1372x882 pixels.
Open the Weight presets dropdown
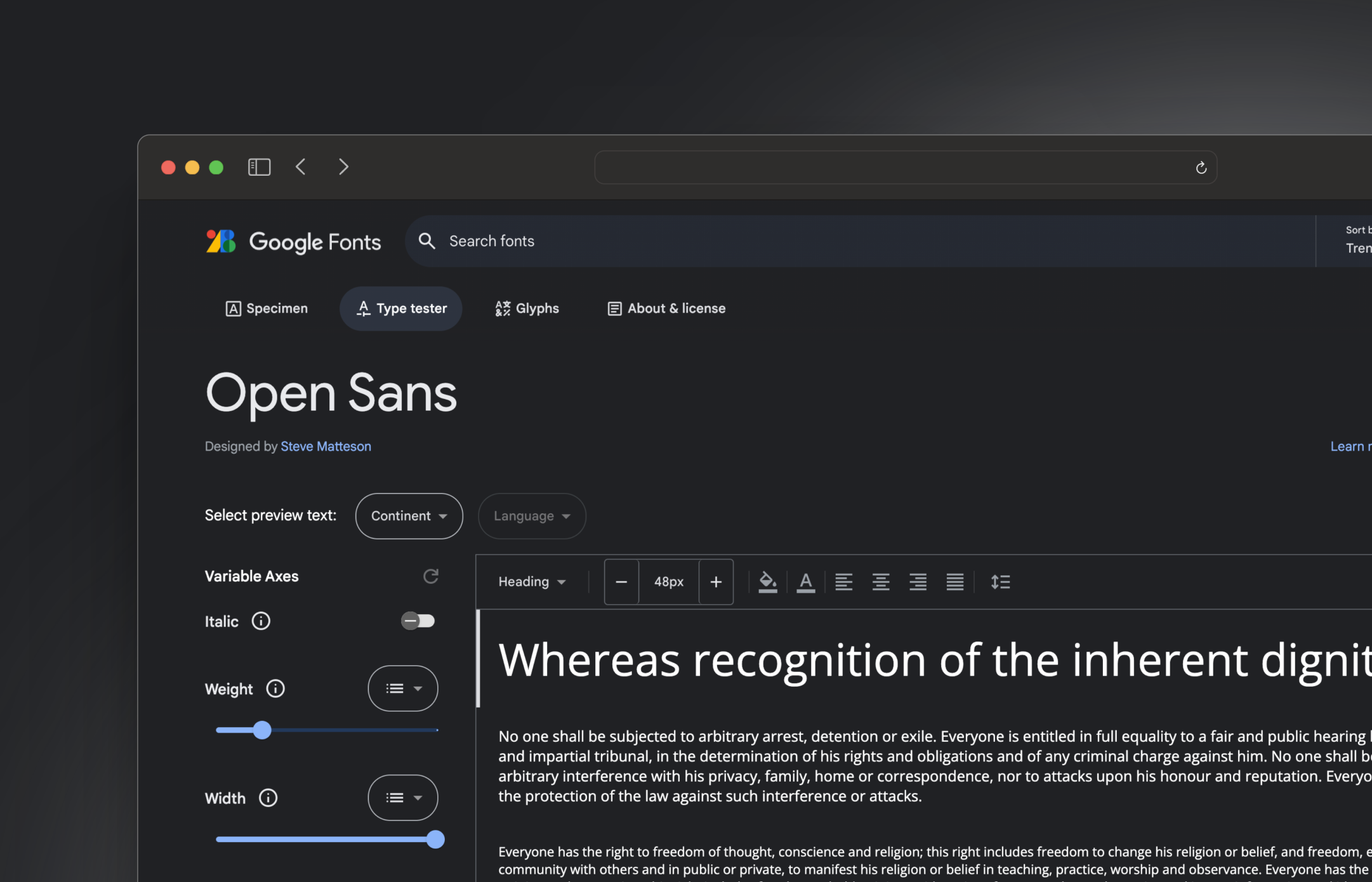[403, 688]
